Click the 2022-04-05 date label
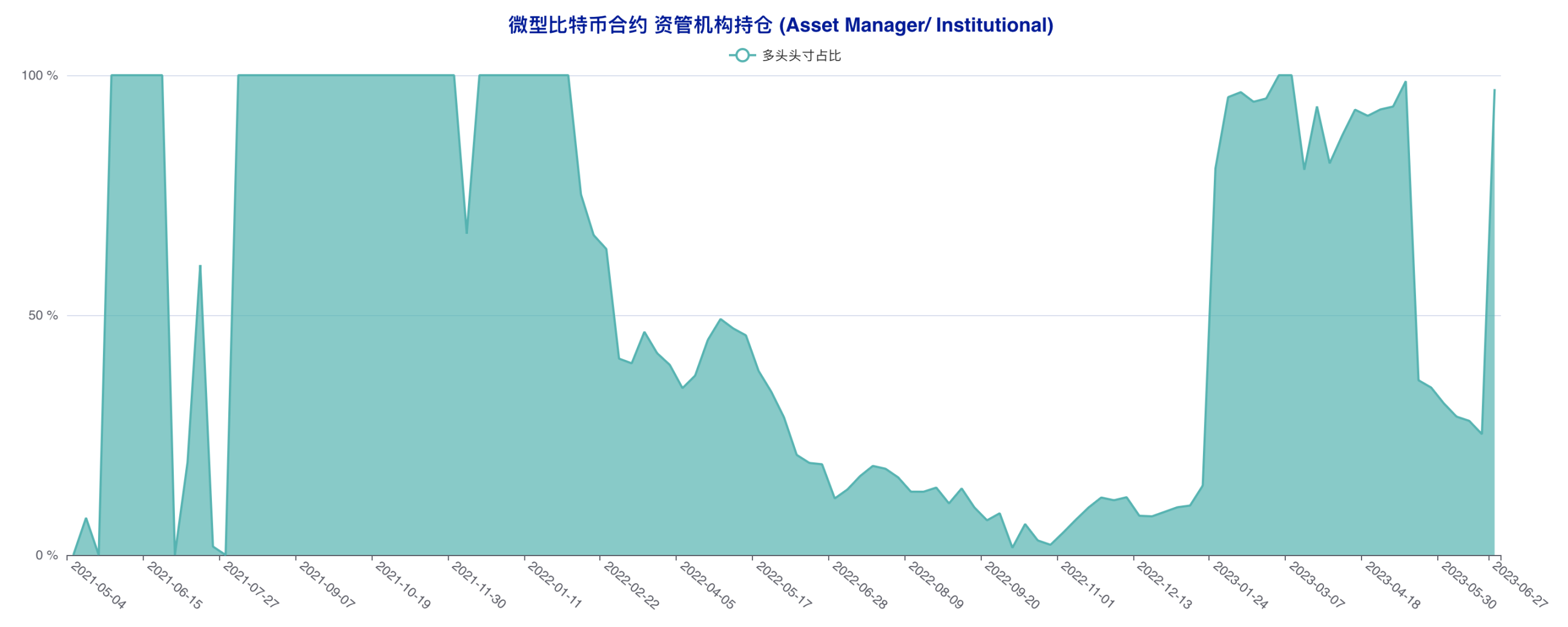Viewport: 1568px width, 627px height. tap(707, 585)
